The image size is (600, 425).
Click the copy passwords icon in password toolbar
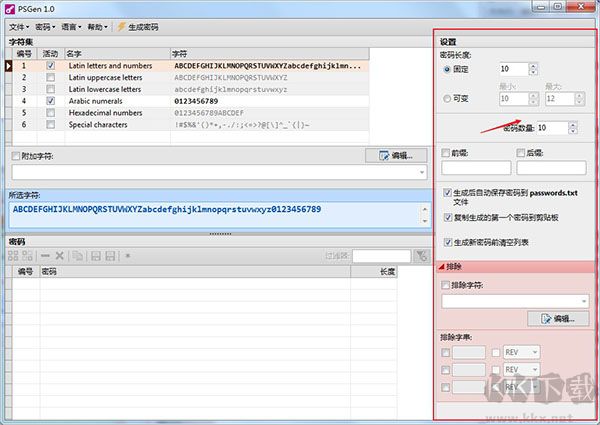click(x=78, y=256)
